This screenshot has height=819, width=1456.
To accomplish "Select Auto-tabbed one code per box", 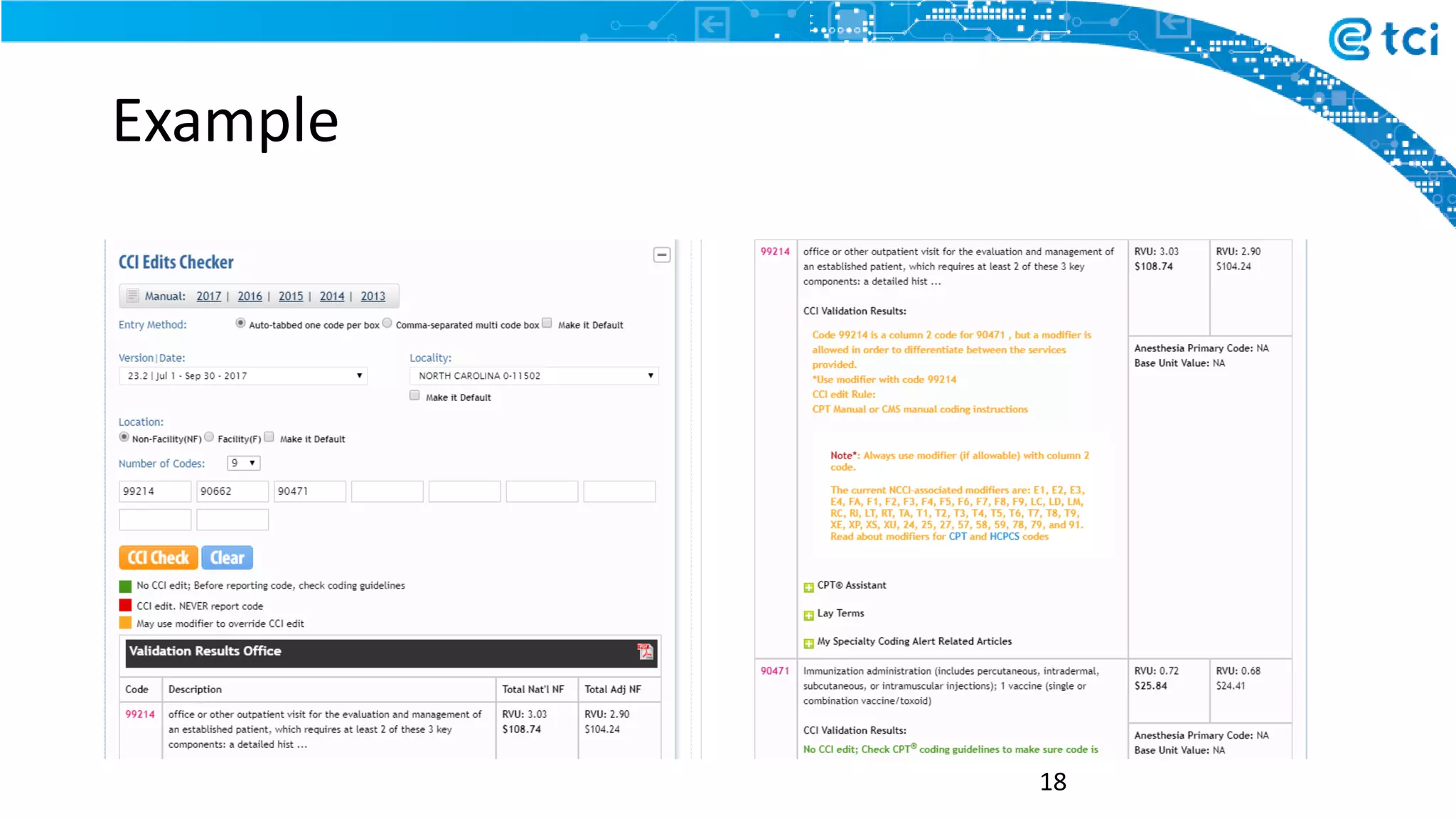I will 240,323.
